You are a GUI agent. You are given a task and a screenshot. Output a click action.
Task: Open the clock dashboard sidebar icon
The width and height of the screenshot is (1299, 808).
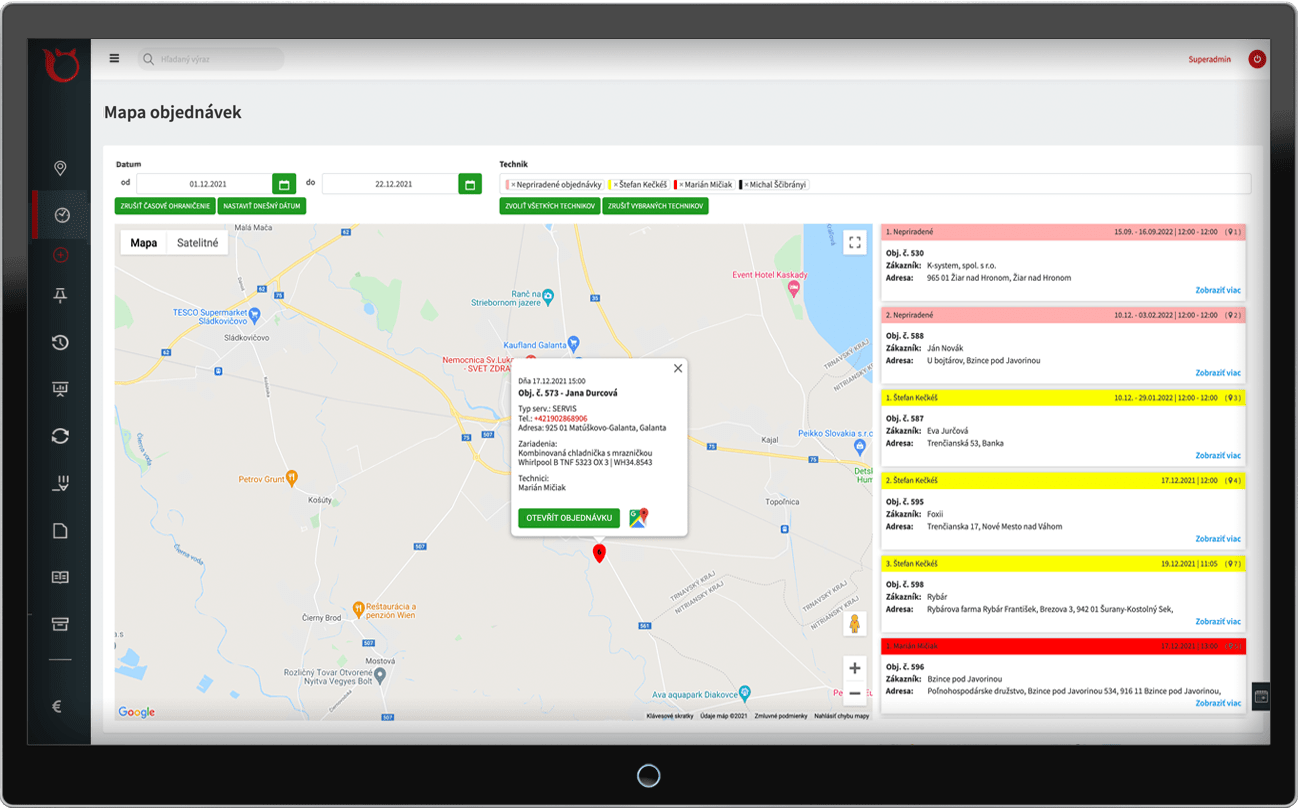tap(61, 215)
